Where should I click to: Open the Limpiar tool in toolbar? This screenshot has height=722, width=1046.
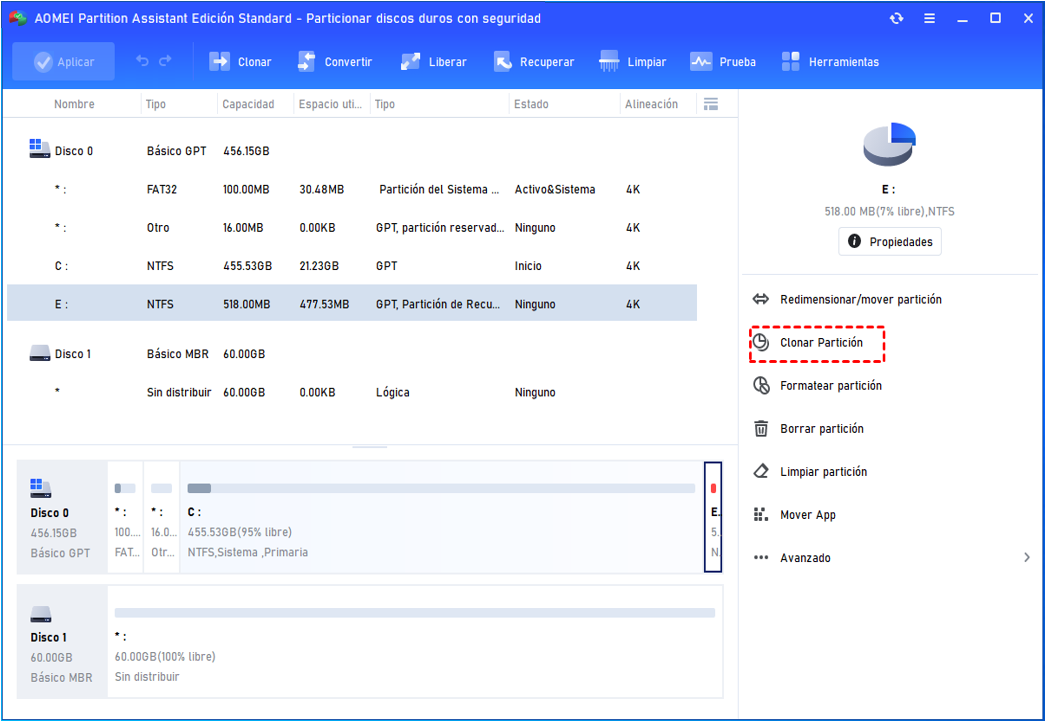coord(632,61)
